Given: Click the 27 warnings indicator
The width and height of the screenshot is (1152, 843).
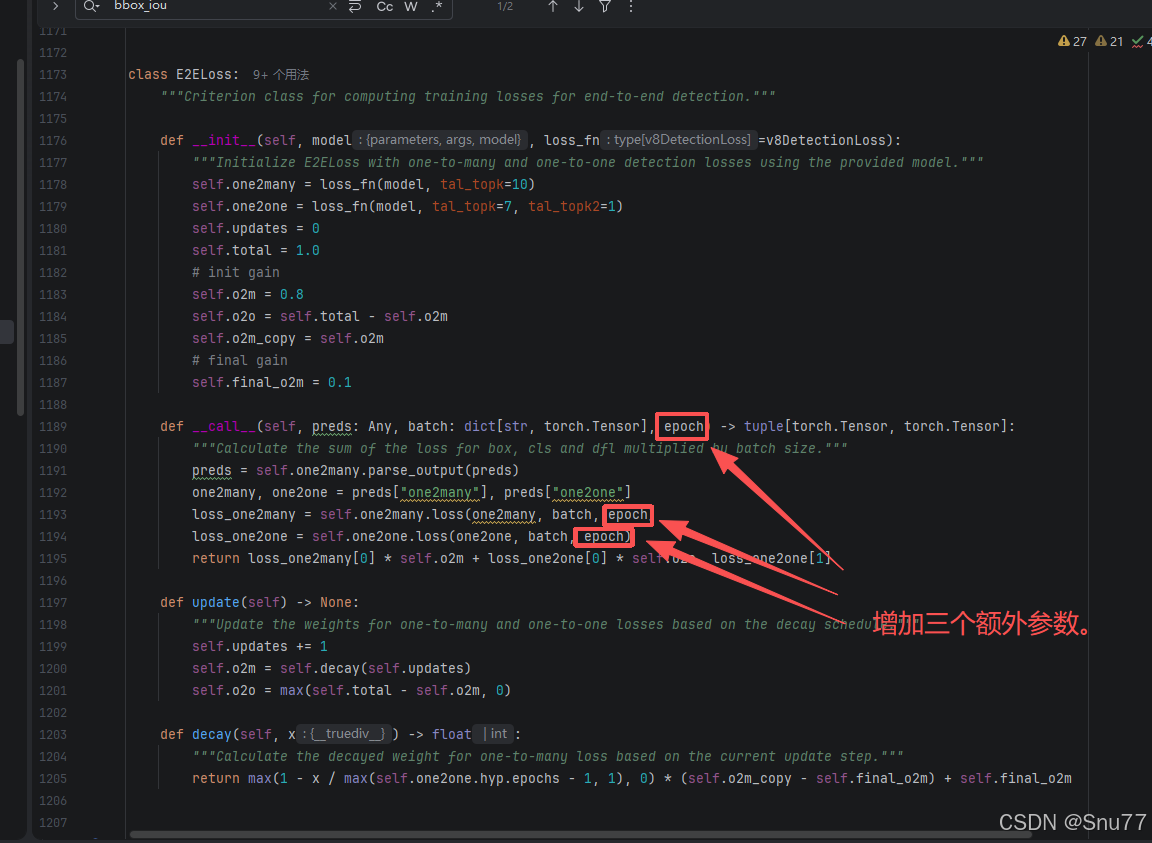Looking at the screenshot, I should [x=1072, y=41].
